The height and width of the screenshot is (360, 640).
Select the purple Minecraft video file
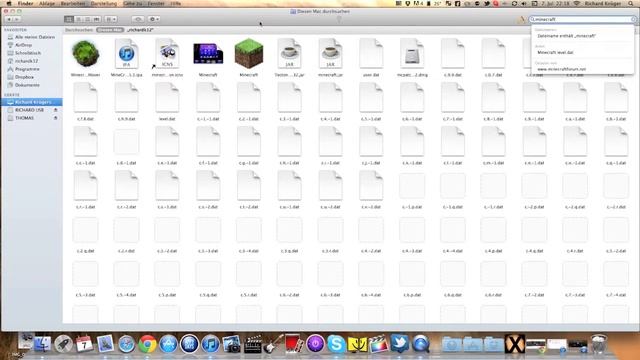pyautogui.click(x=208, y=54)
